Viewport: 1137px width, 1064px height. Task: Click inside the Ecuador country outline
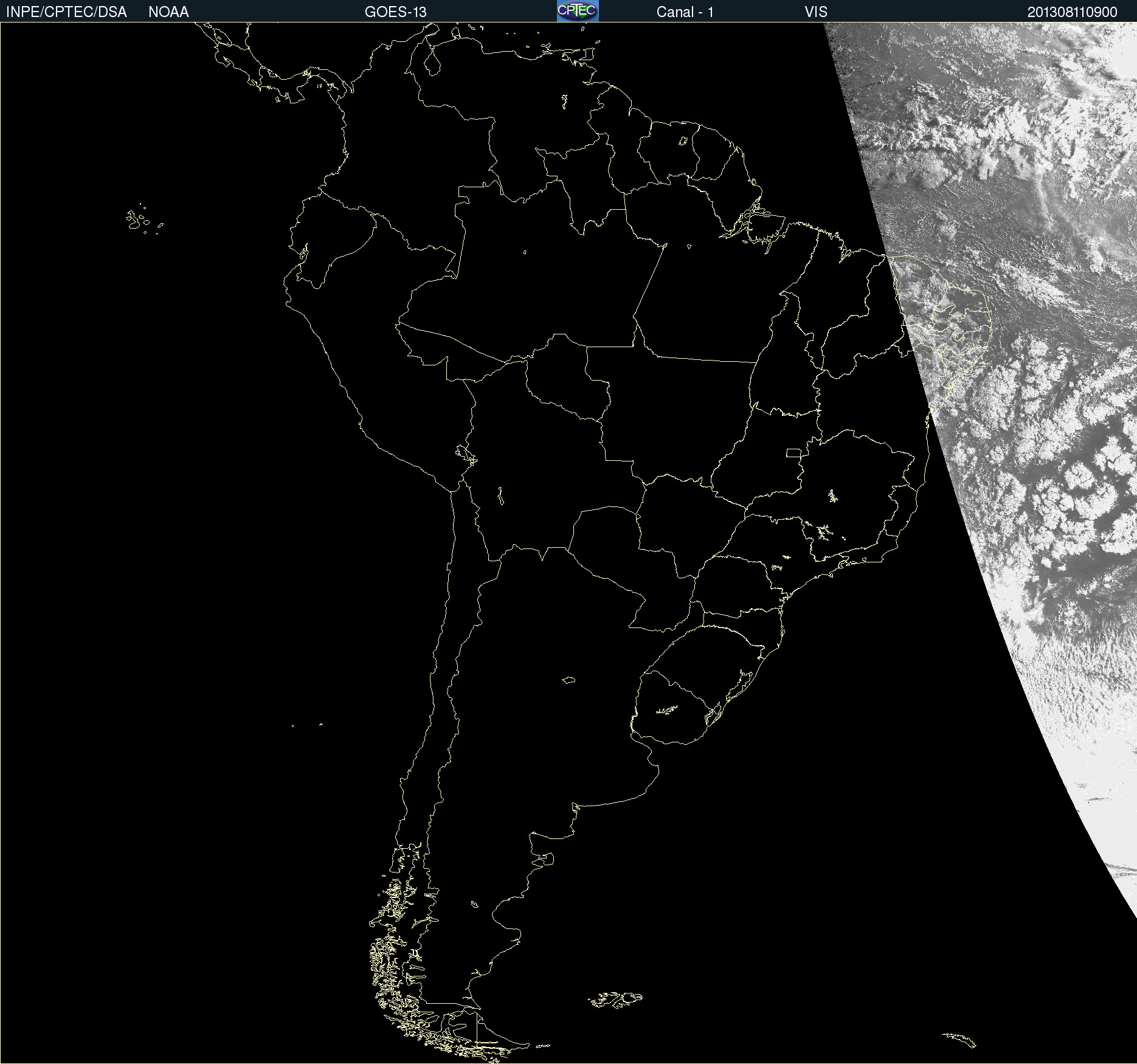(x=328, y=237)
